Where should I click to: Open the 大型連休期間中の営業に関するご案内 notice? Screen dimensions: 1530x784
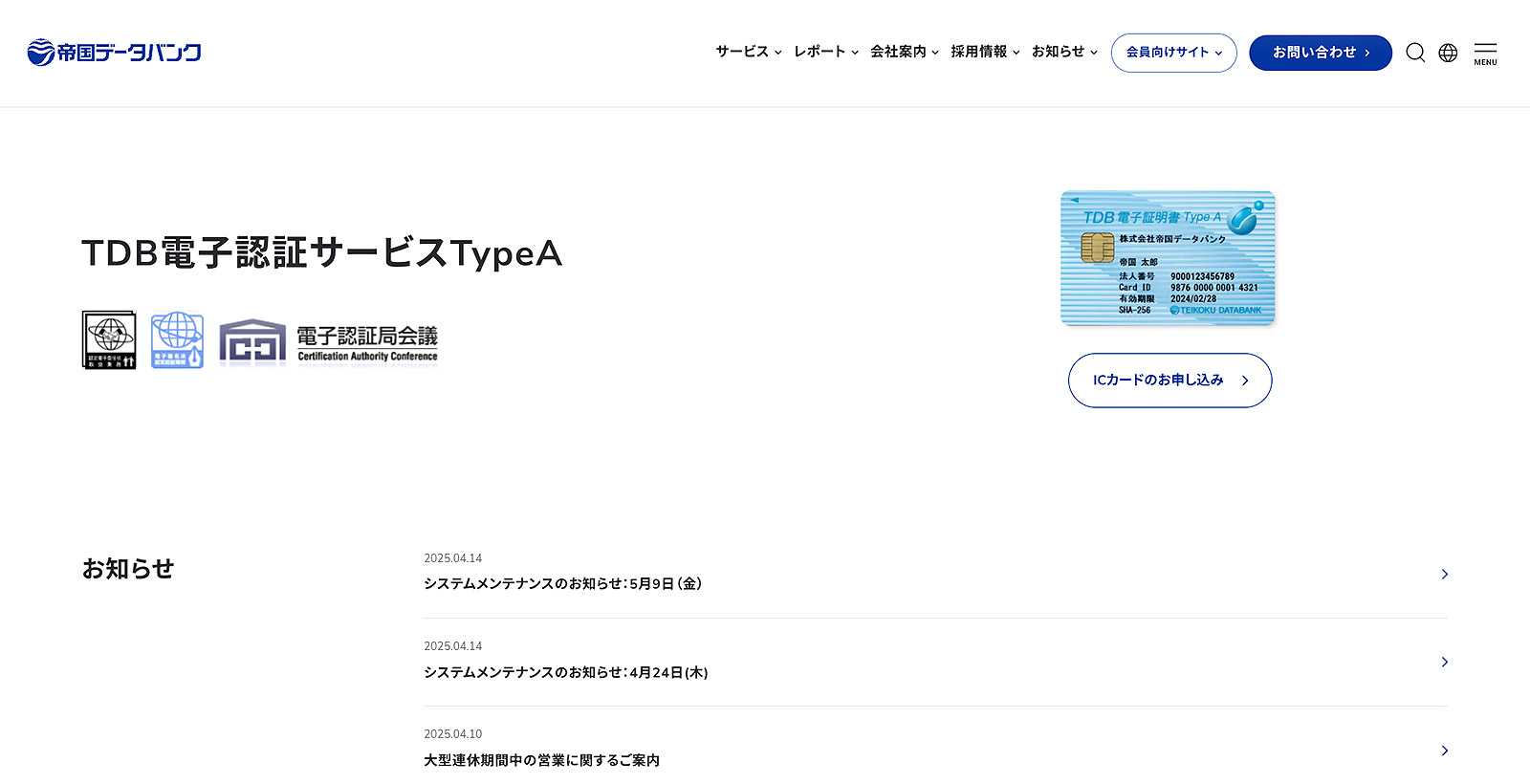(935, 750)
